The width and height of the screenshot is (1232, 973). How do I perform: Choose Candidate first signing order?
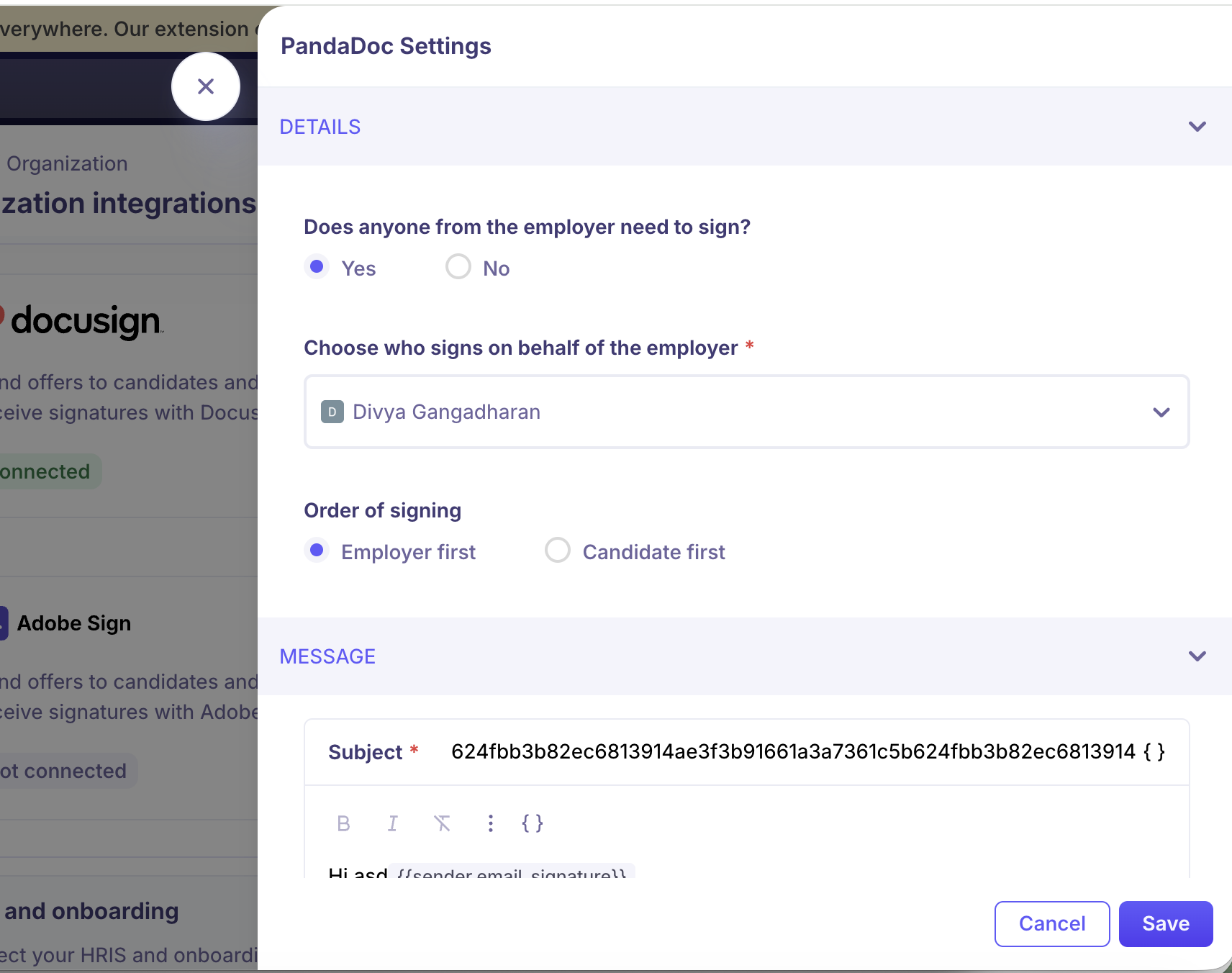558,551
